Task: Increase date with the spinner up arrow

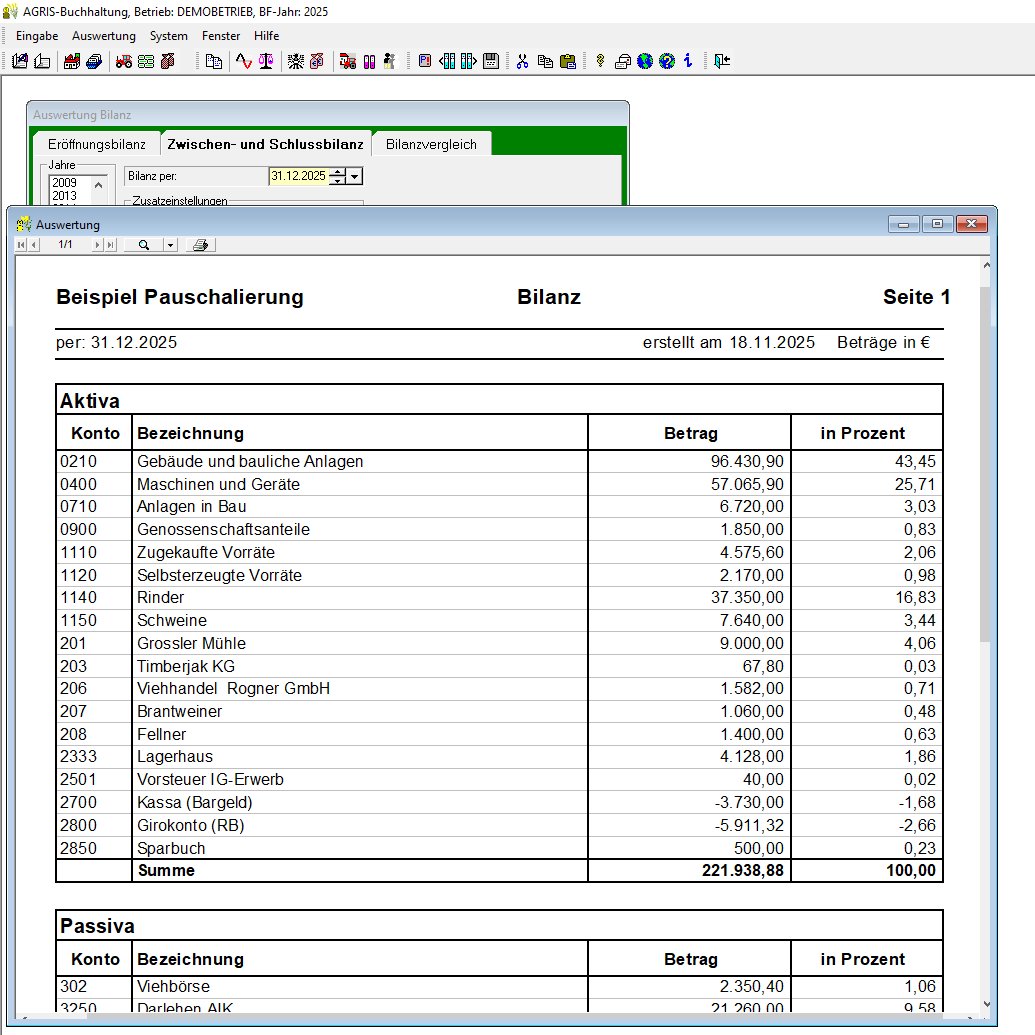Action: click(338, 172)
